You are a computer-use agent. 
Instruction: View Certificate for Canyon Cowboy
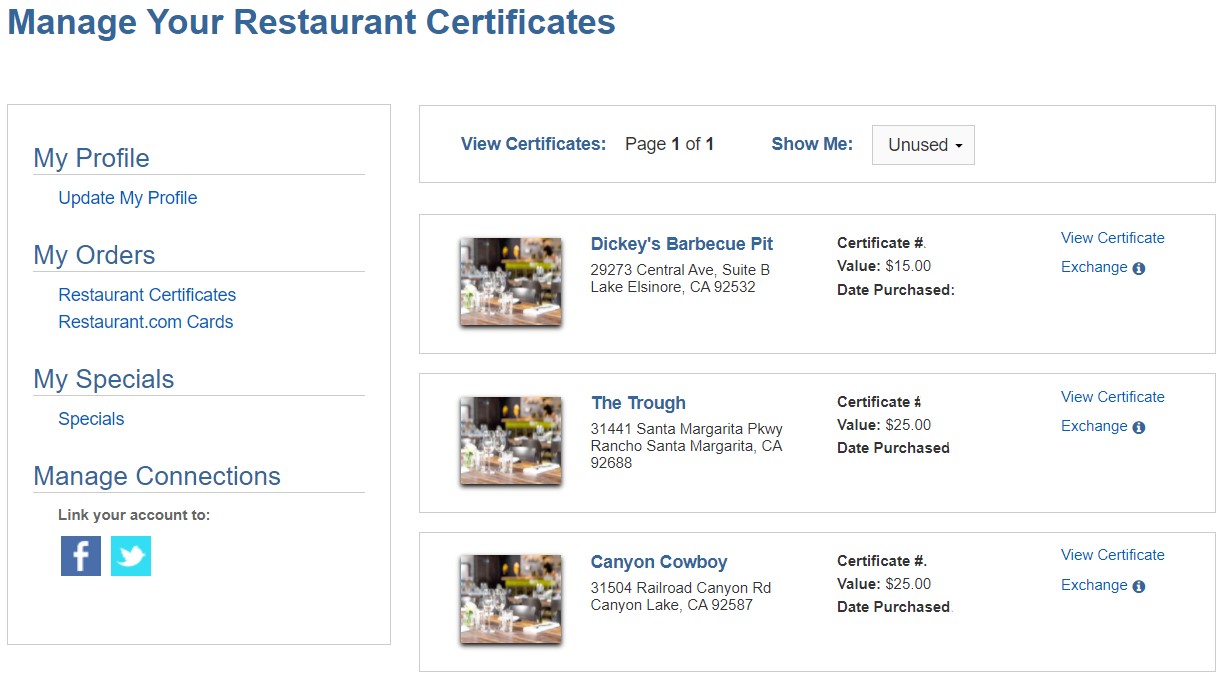(x=1112, y=554)
